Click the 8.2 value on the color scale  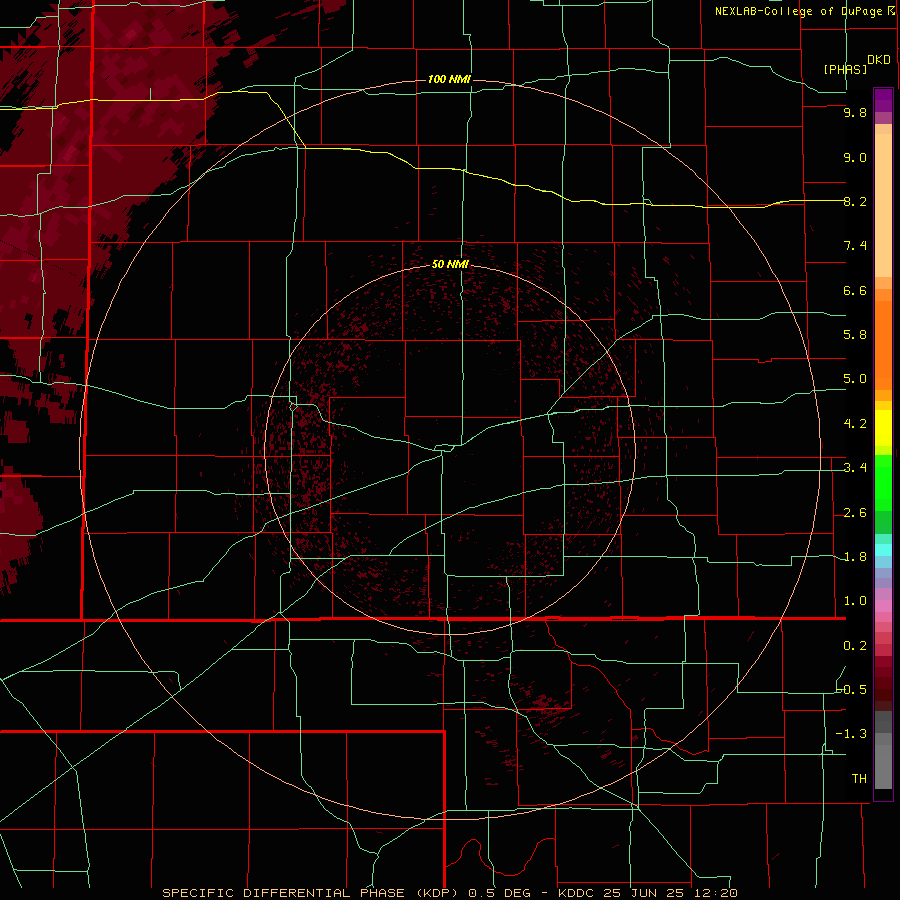pyautogui.click(x=855, y=201)
